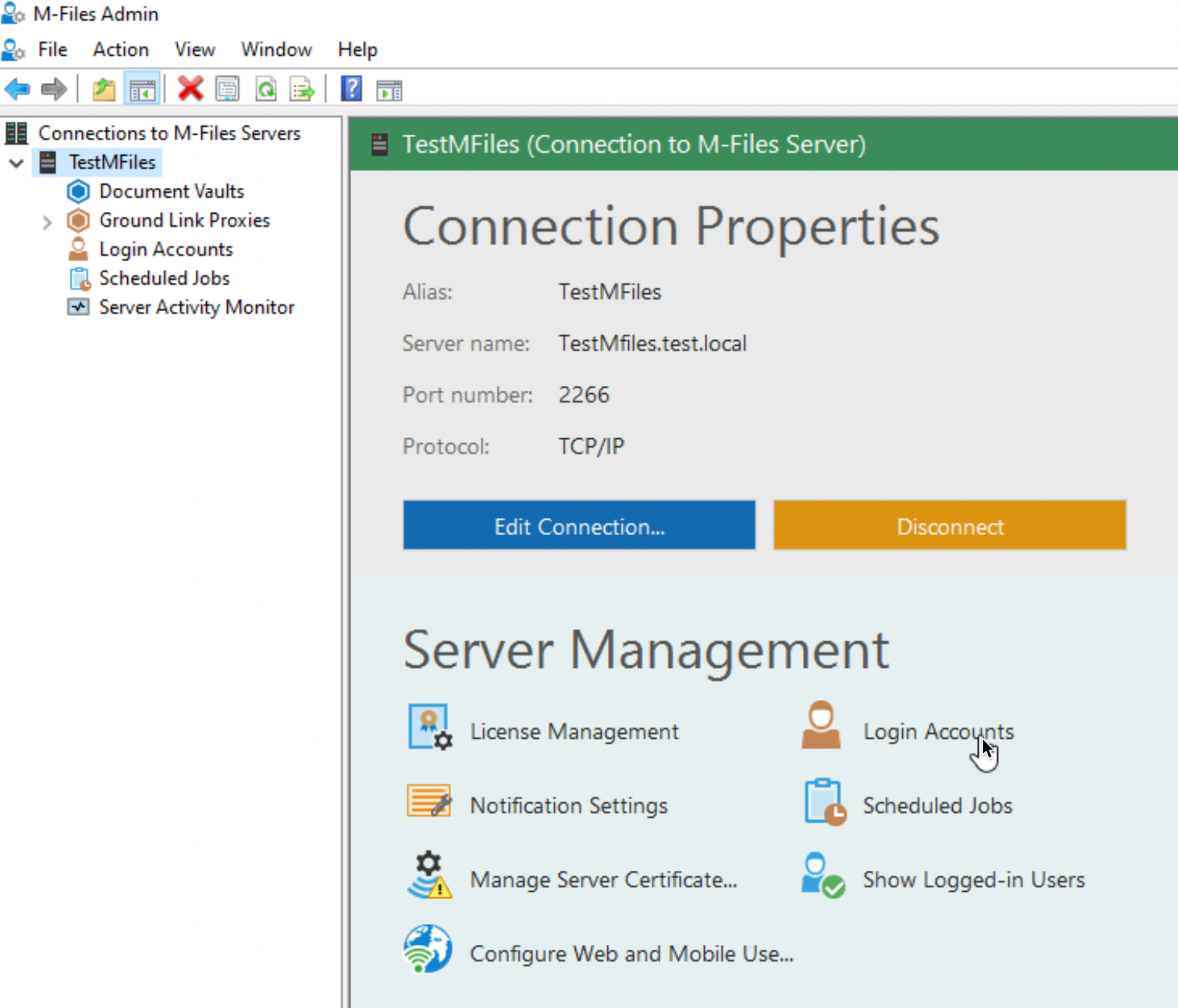This screenshot has height=1008, width=1178.
Task: Click the Login Accounts person icon in Server Management
Action: (x=821, y=725)
